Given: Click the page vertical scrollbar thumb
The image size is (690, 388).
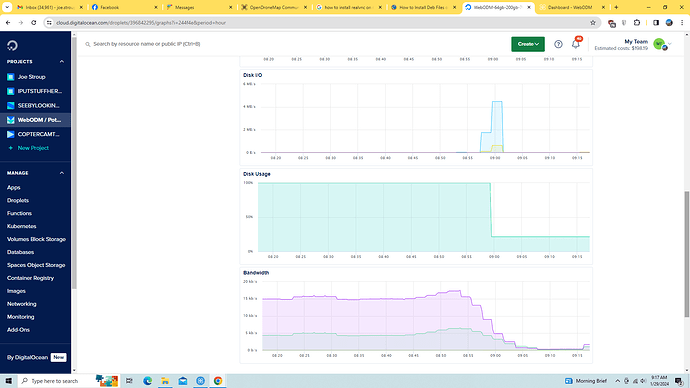Looking at the screenshot, I should click(x=687, y=254).
